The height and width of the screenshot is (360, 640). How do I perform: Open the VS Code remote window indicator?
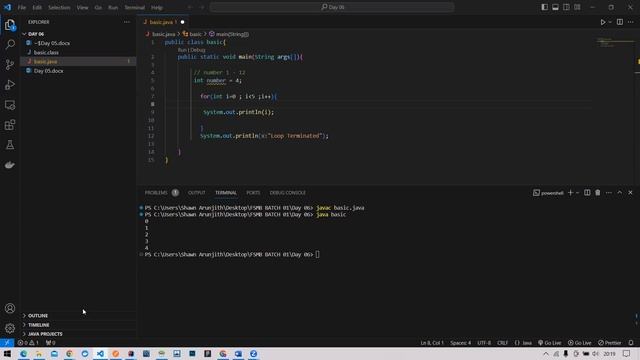coord(7,343)
